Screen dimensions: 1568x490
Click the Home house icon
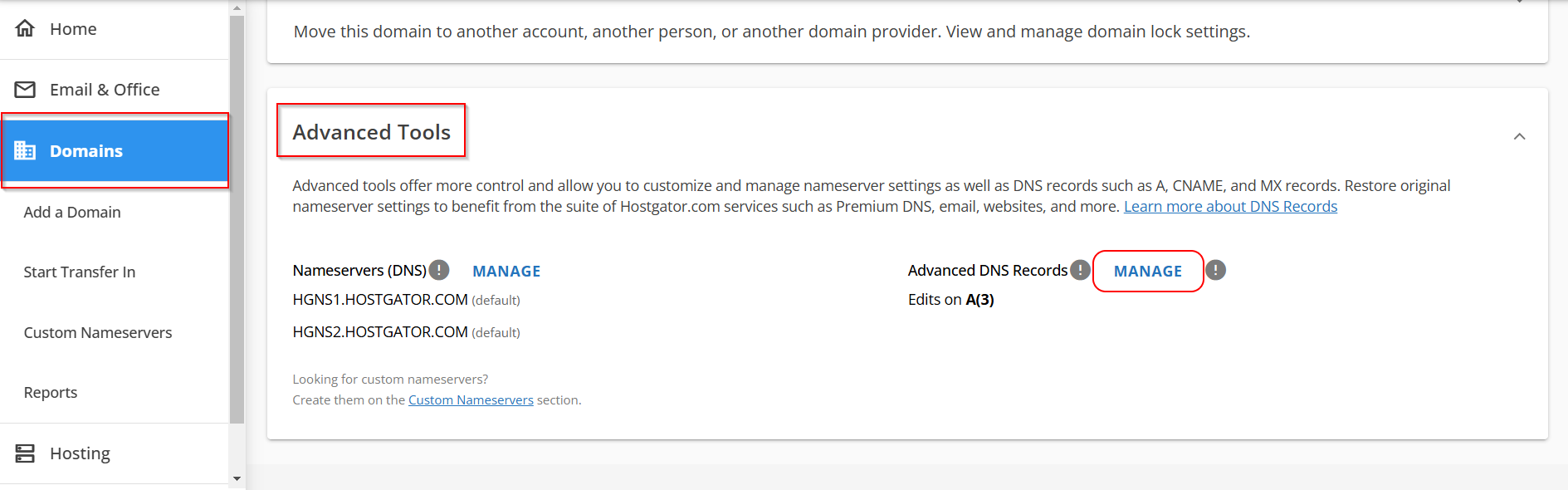(x=25, y=28)
